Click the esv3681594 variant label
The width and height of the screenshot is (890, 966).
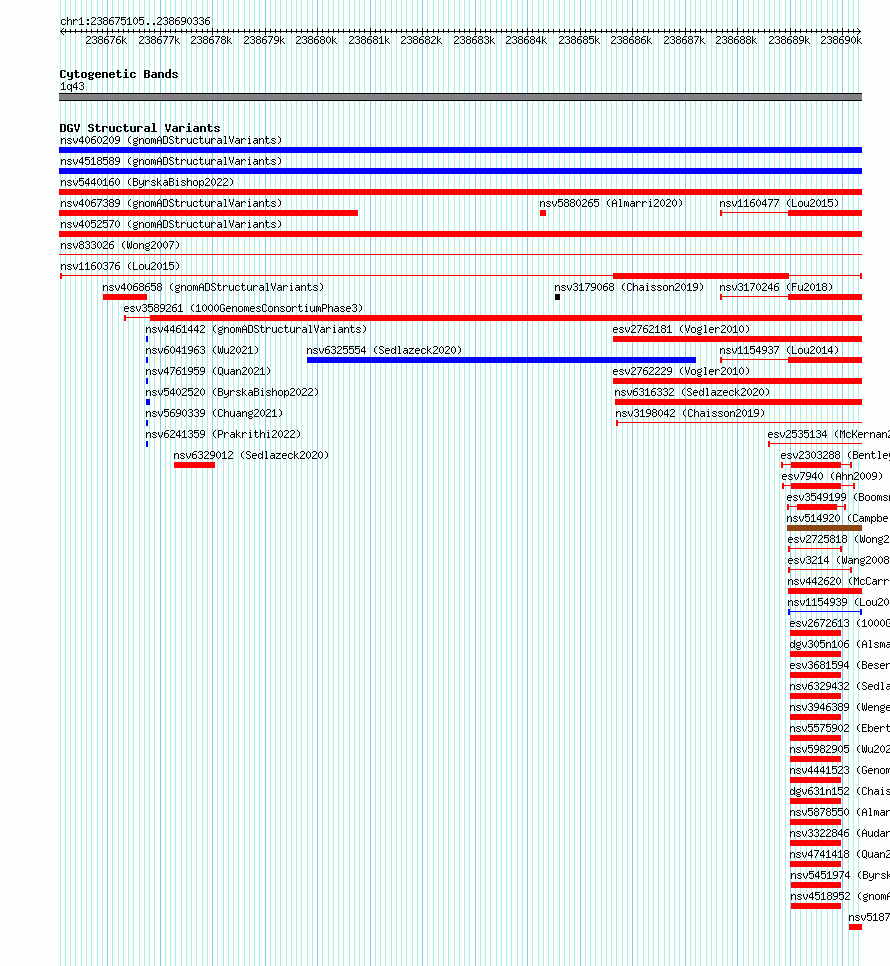[839, 664]
